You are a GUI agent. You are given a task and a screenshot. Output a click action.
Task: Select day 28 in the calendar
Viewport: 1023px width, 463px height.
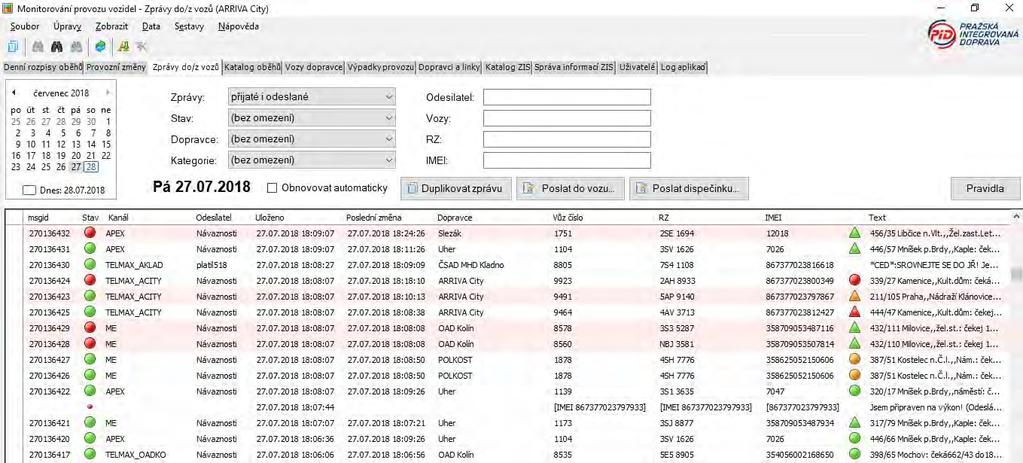coord(91,166)
